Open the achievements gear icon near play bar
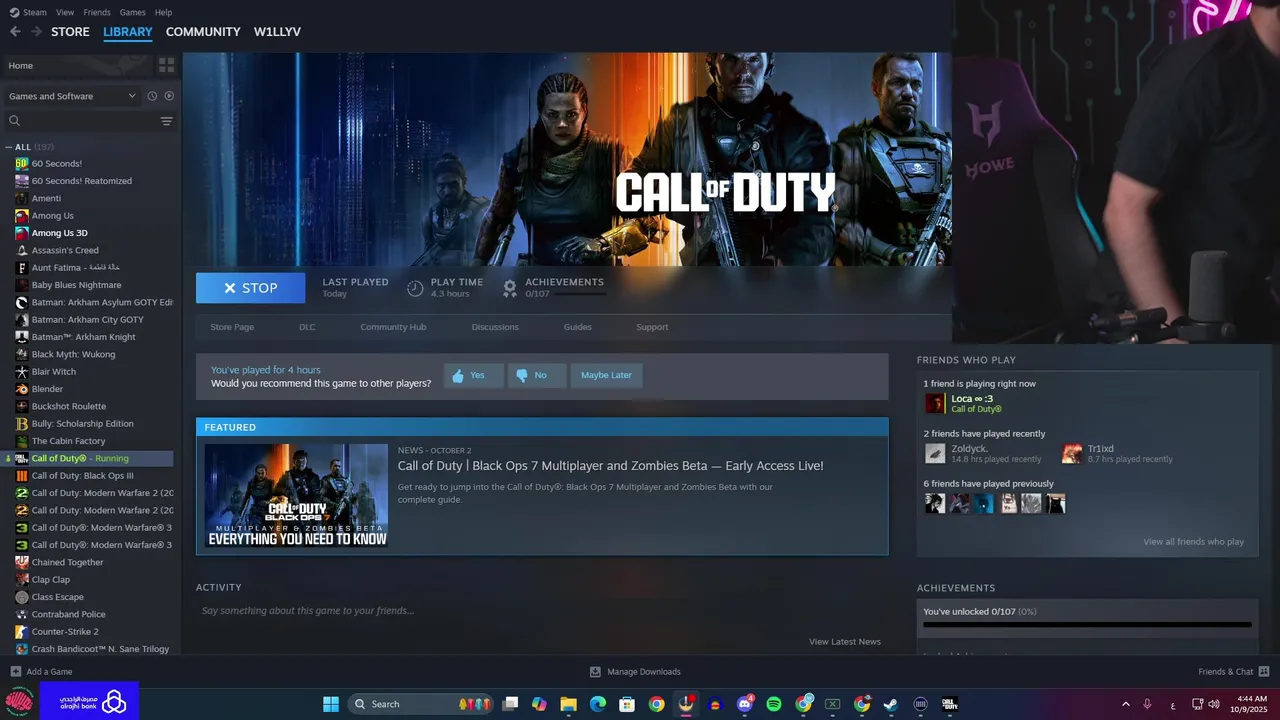The width and height of the screenshot is (1280, 720). [509, 288]
